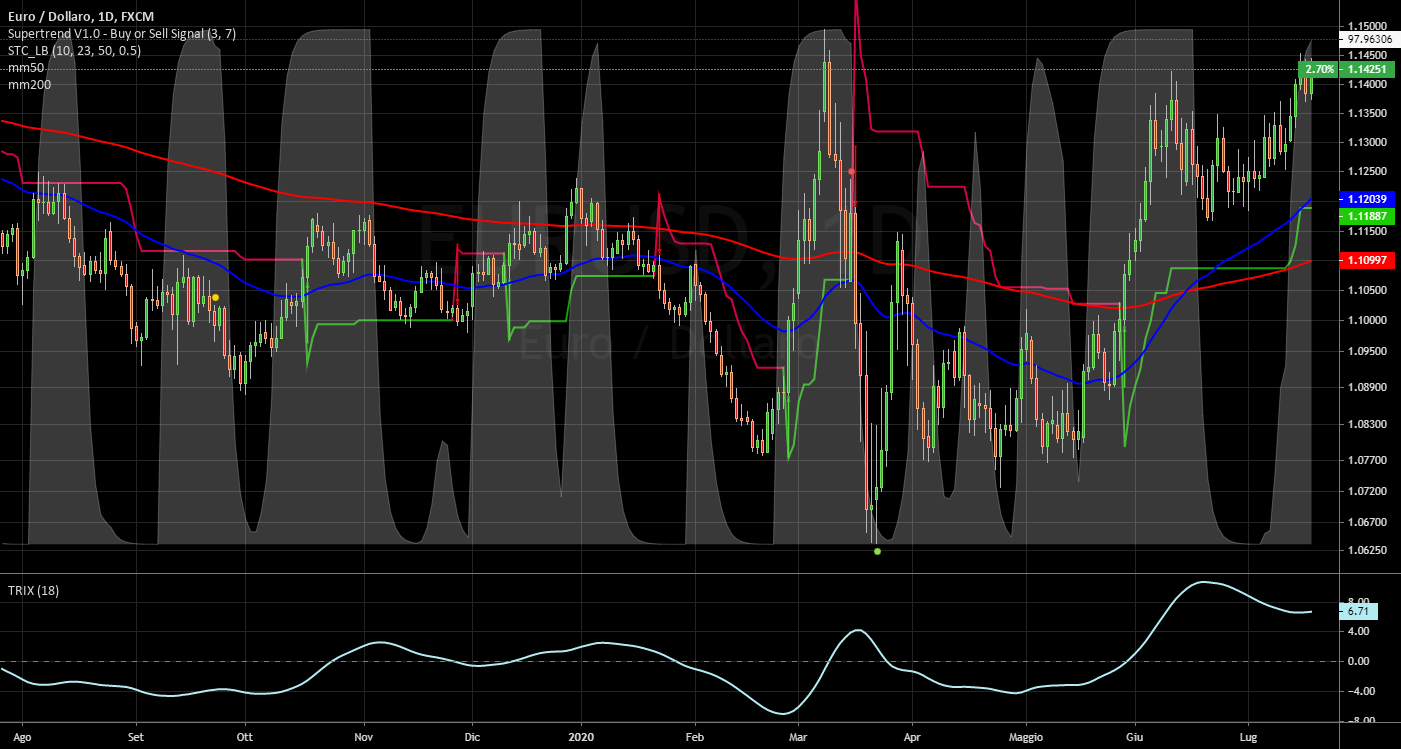Image resolution: width=1401 pixels, height=749 pixels.
Task: Click the 1.13500 price axis level
Action: tap(1366, 114)
